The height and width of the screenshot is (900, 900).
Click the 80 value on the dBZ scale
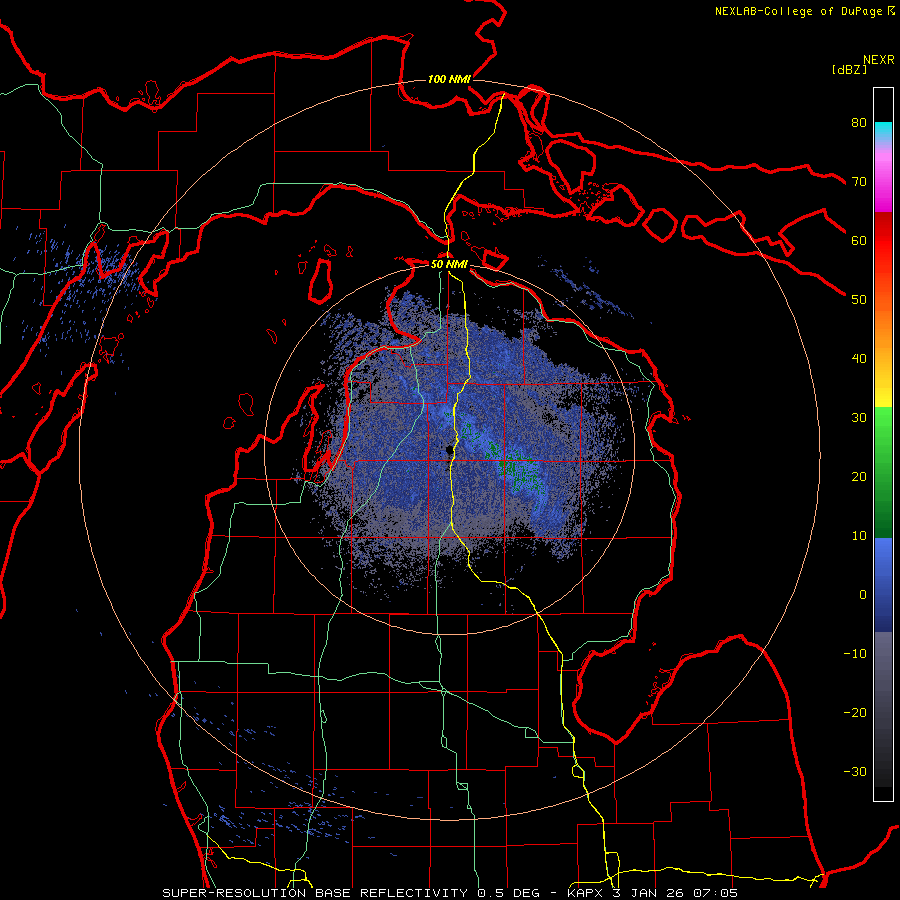[859, 122]
